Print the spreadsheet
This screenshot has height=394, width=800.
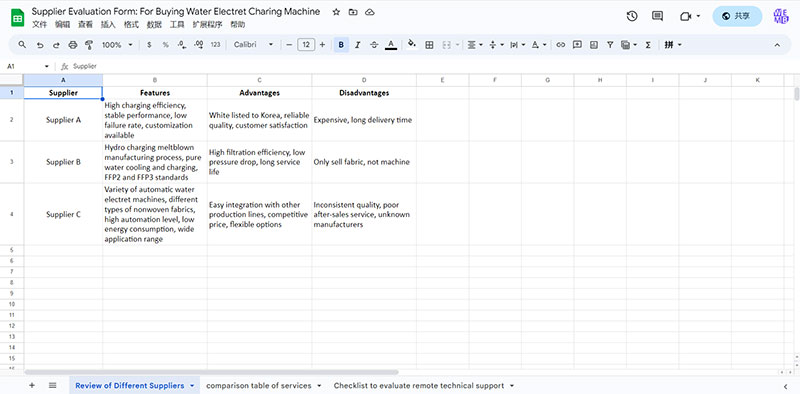[72, 45]
